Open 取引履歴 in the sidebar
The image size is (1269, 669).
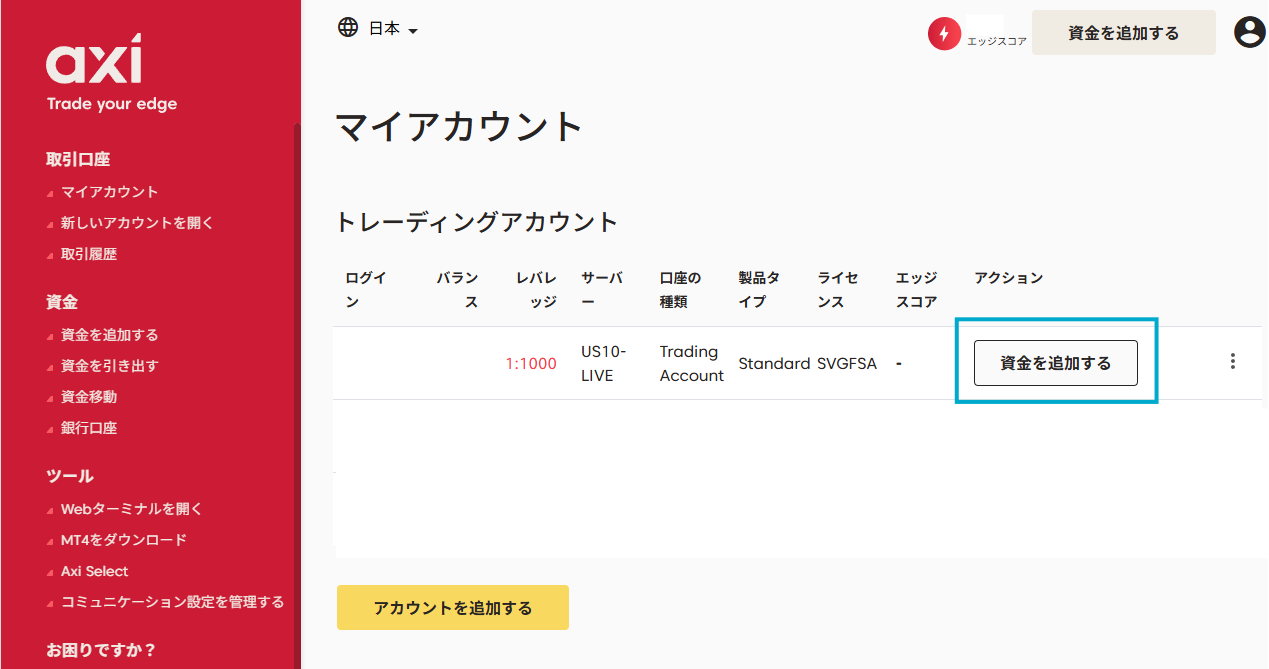point(89,254)
